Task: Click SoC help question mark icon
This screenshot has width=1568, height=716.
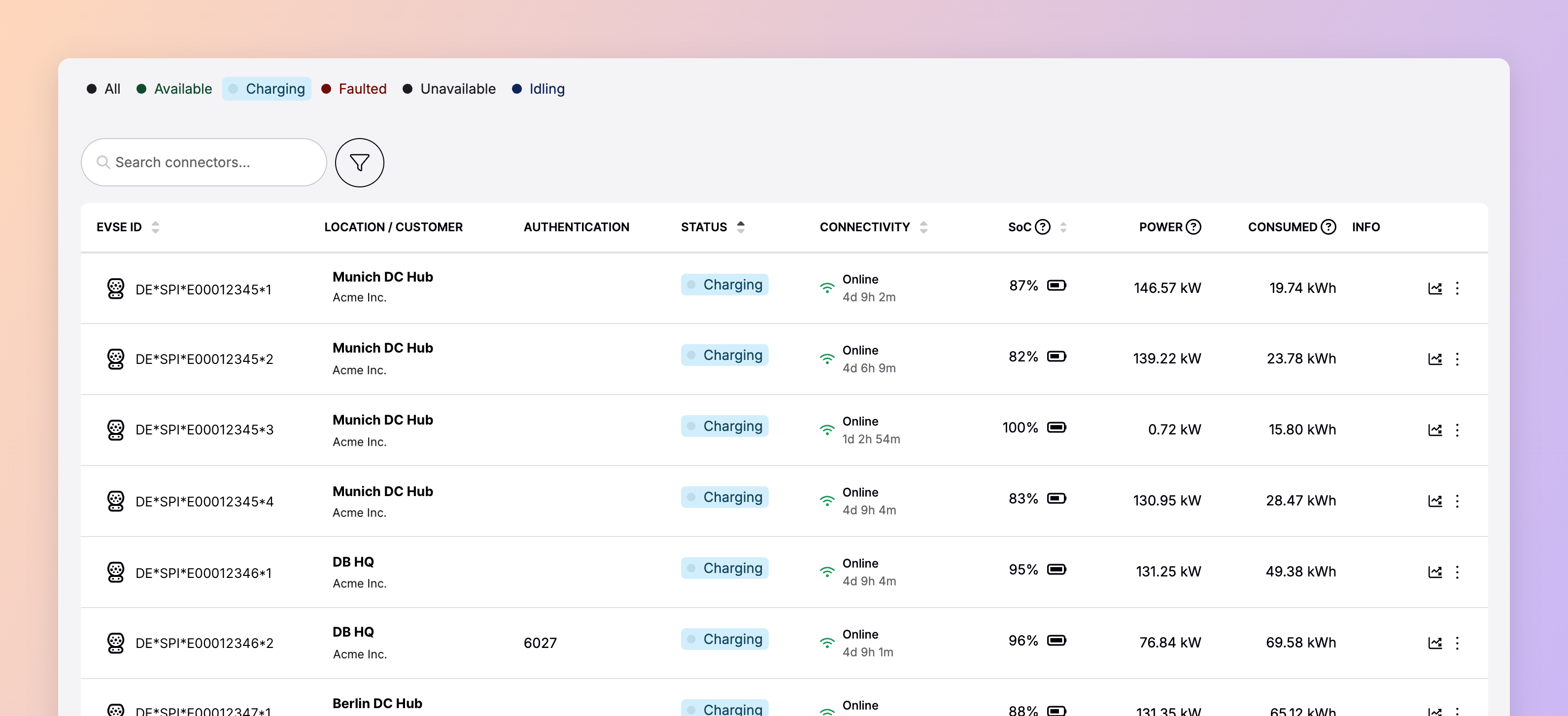Action: point(1043,227)
